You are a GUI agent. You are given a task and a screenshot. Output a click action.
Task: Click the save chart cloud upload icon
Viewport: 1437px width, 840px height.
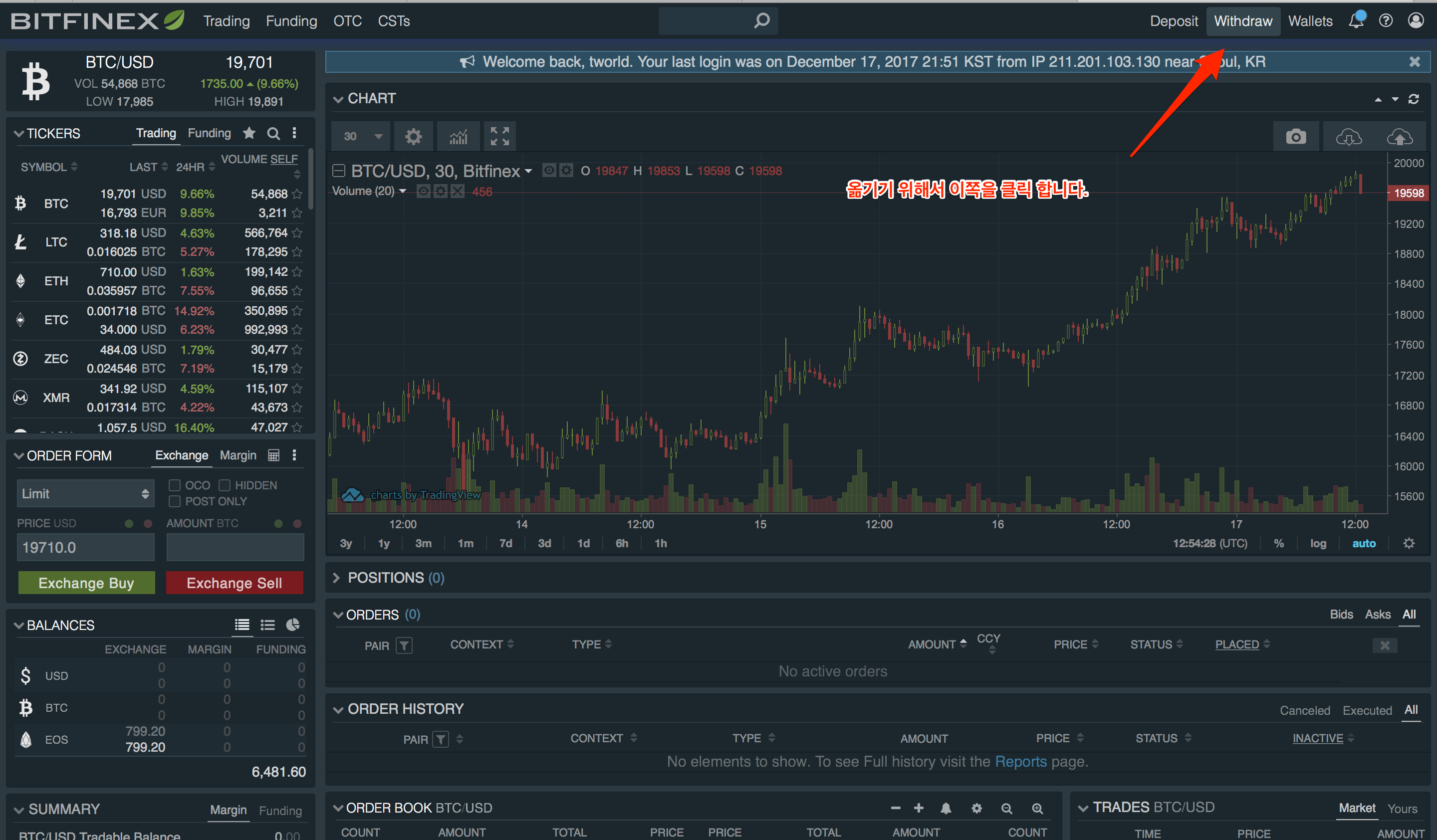[x=1400, y=137]
